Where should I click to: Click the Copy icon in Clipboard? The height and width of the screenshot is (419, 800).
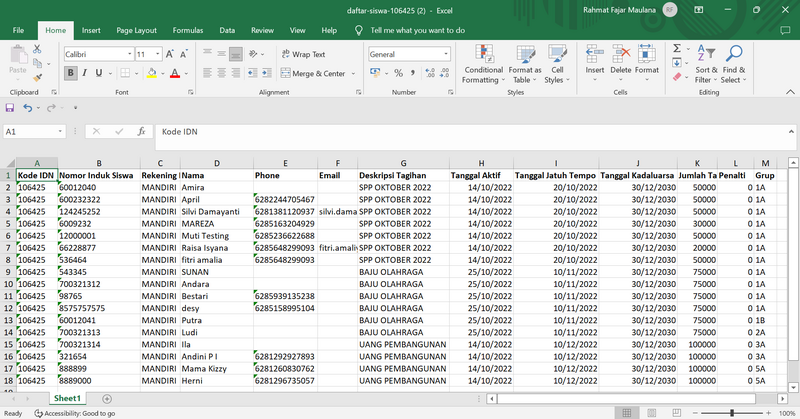(x=37, y=63)
